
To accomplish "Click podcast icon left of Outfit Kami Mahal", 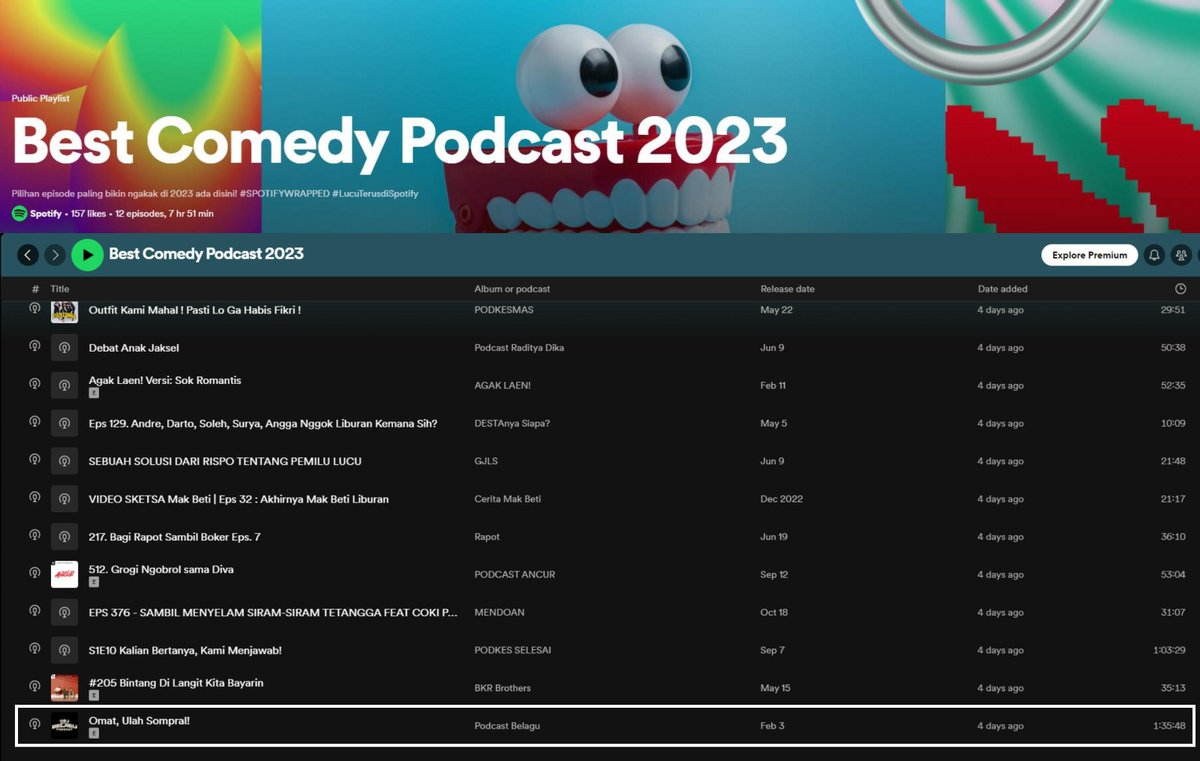I will (x=34, y=309).
